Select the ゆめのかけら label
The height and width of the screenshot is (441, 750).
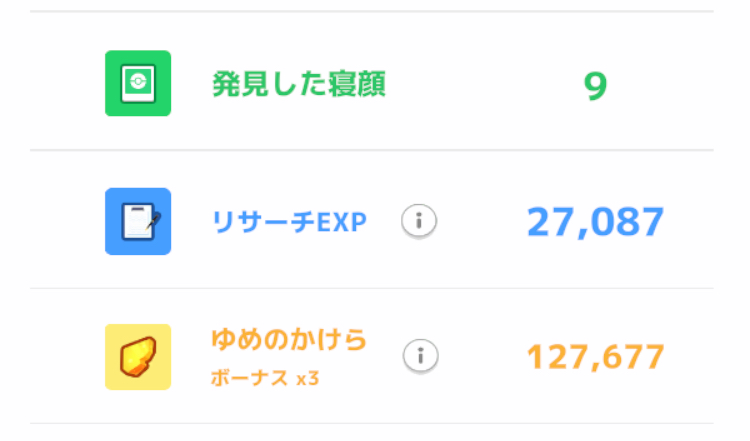tap(289, 340)
